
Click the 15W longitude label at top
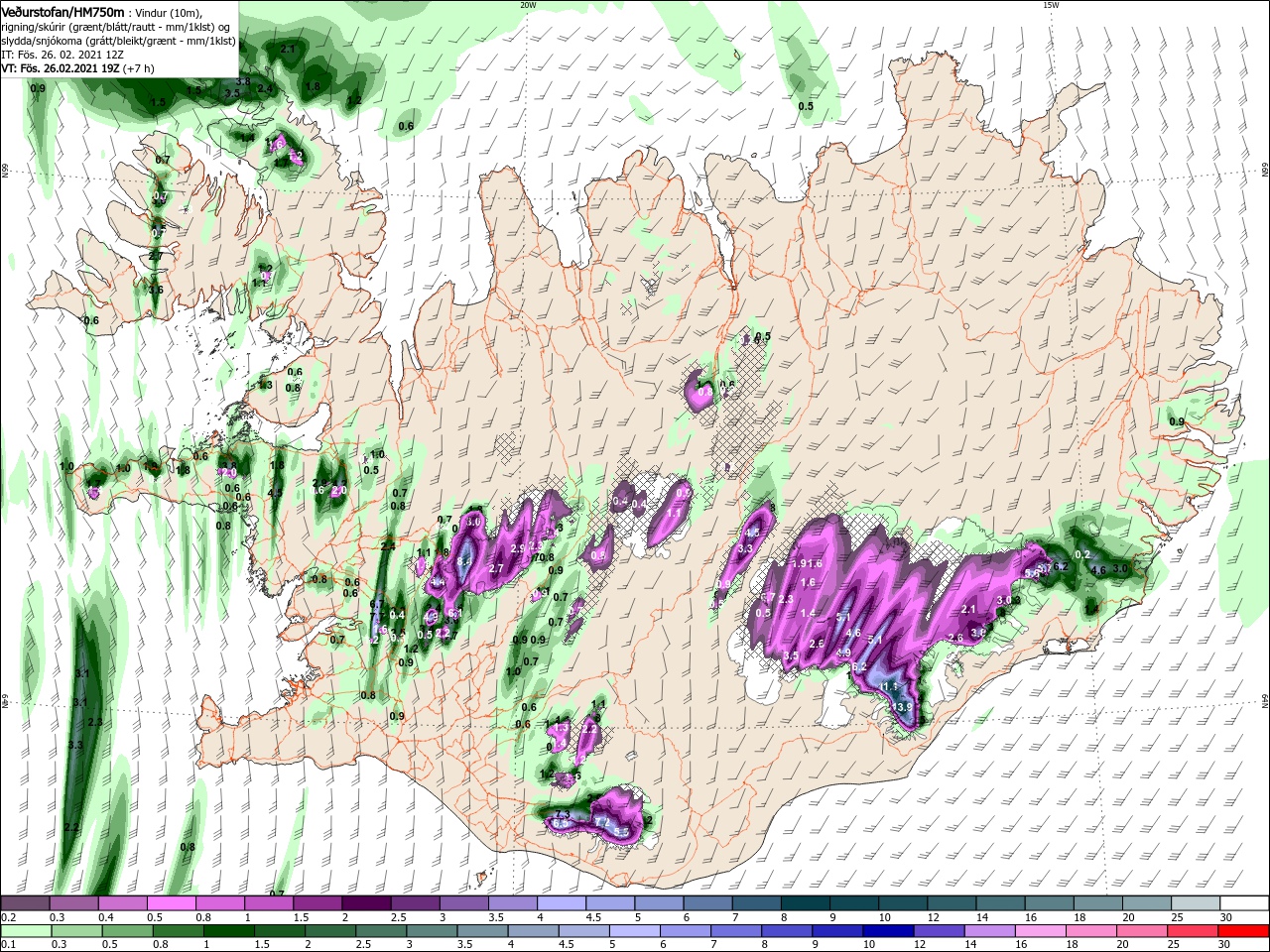point(1051,5)
